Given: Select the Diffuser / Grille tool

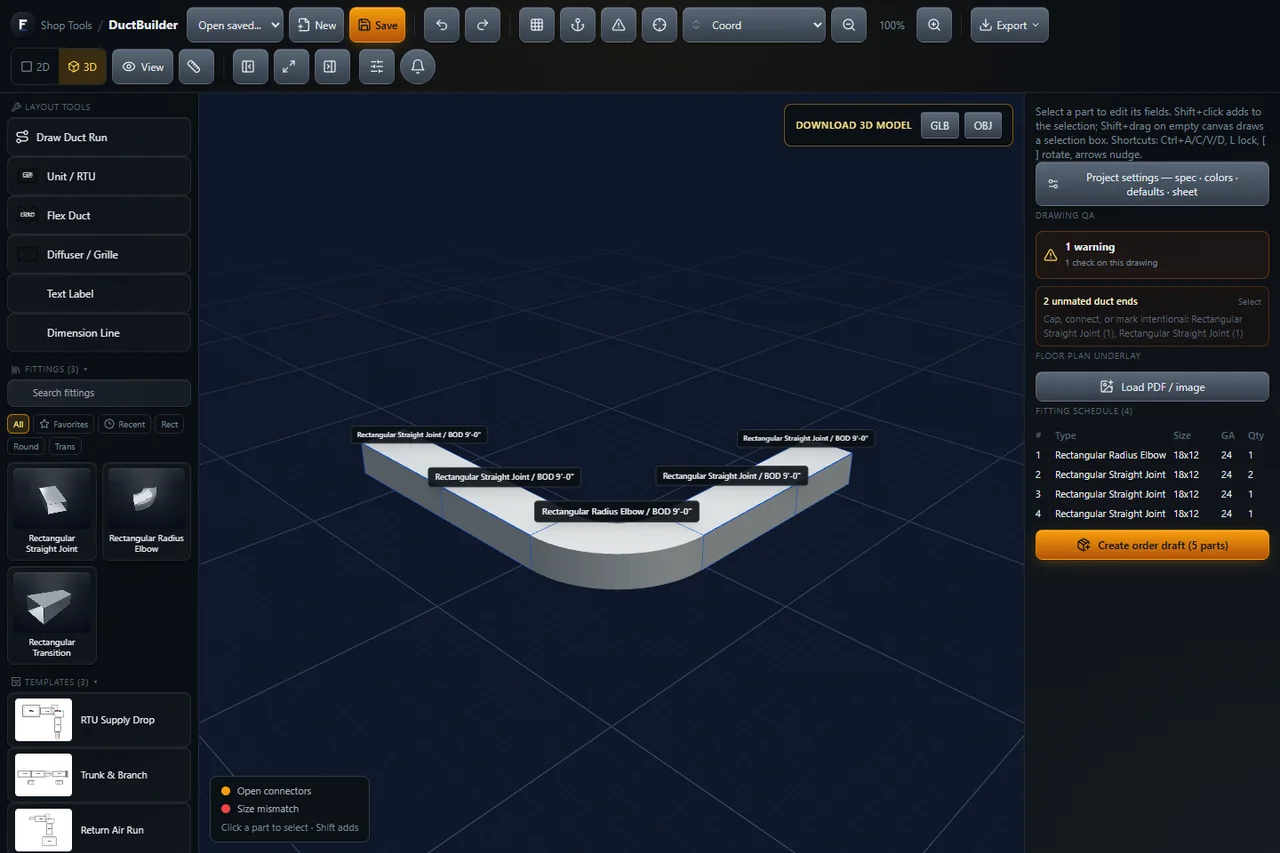Looking at the screenshot, I should click(x=99, y=254).
